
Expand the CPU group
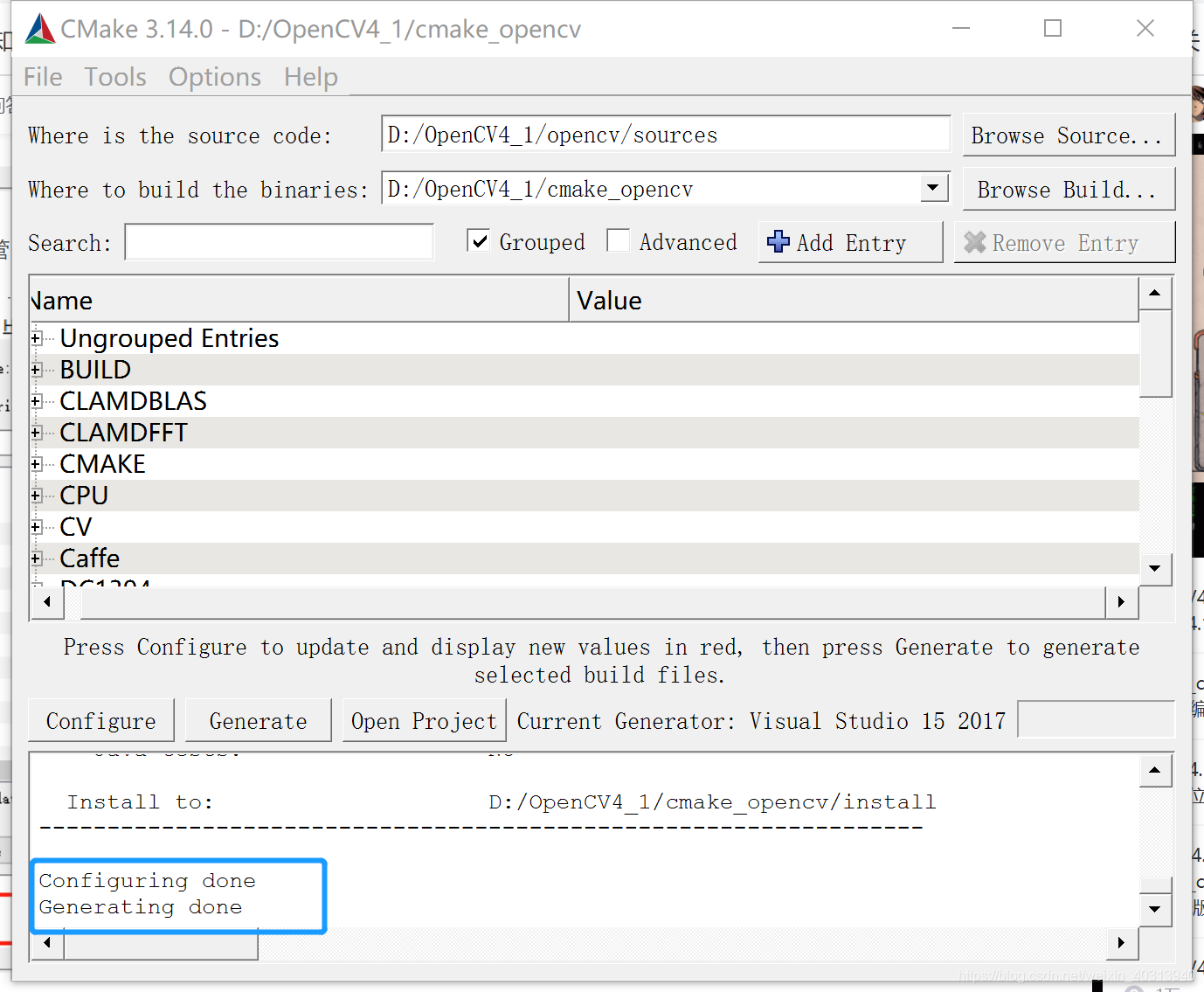click(36, 496)
